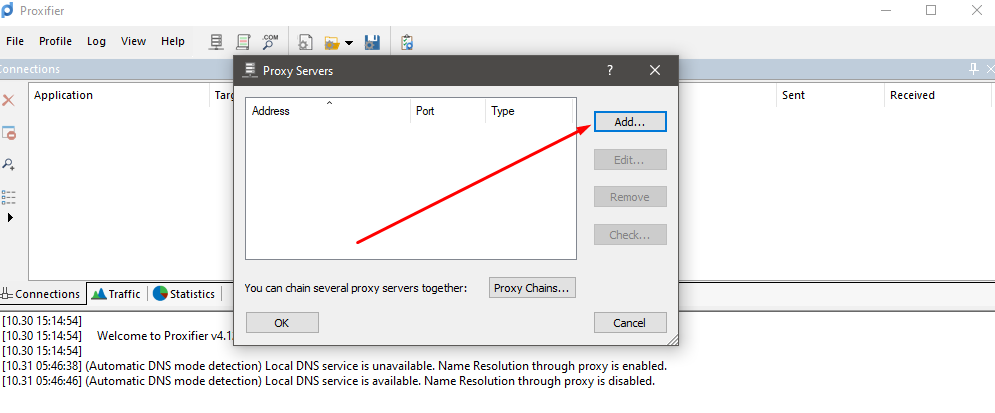Click the clipboard checker toolbar icon
The height and width of the screenshot is (413, 995).
click(407, 42)
